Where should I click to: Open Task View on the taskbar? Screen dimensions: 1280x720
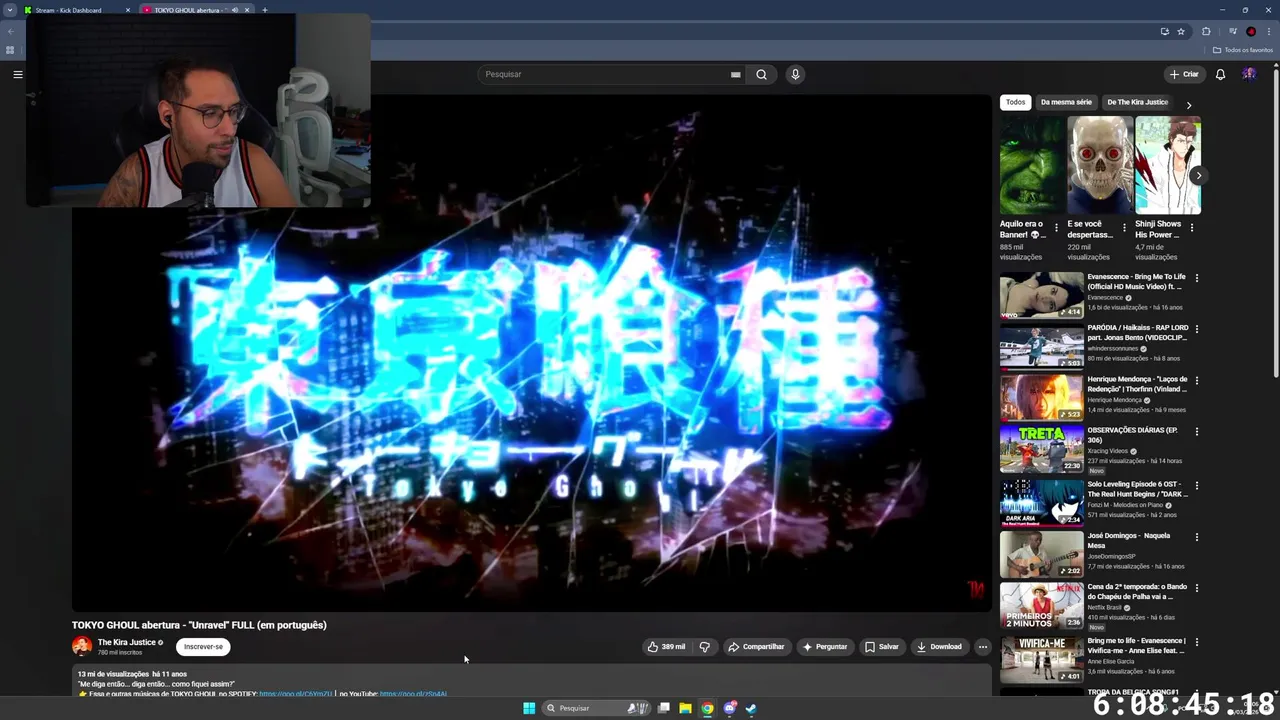663,708
